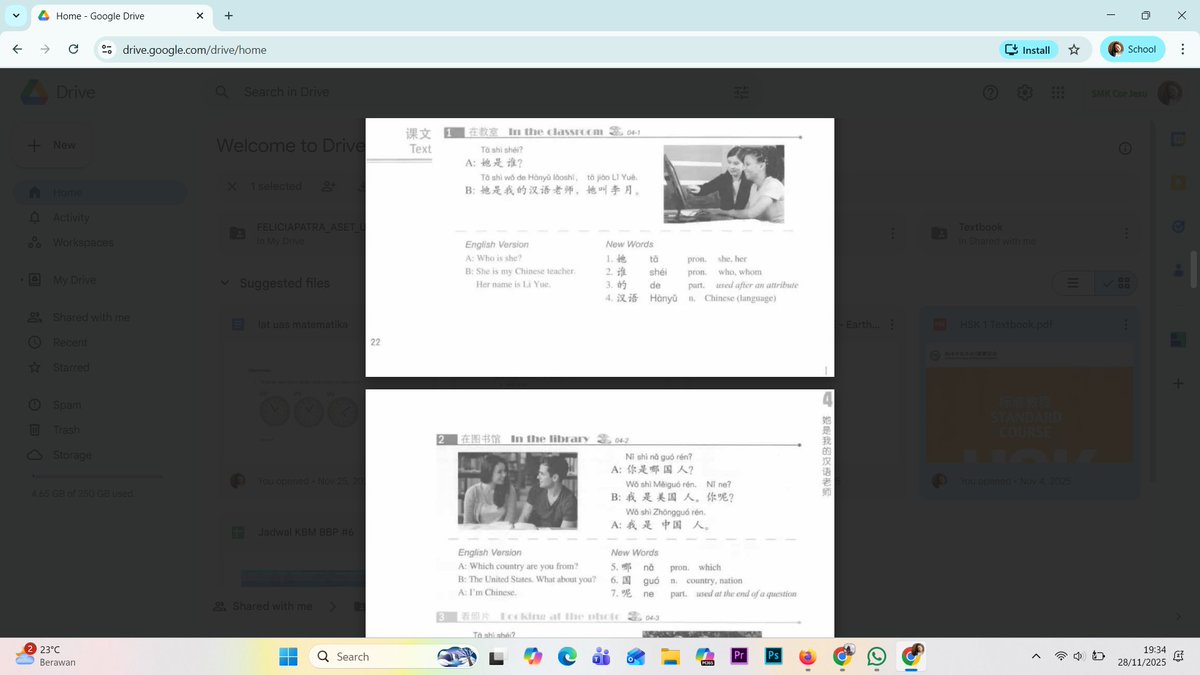This screenshot has width=1200, height=675.
Task: Bookmark this page with the star icon
Action: pyautogui.click(x=1074, y=49)
